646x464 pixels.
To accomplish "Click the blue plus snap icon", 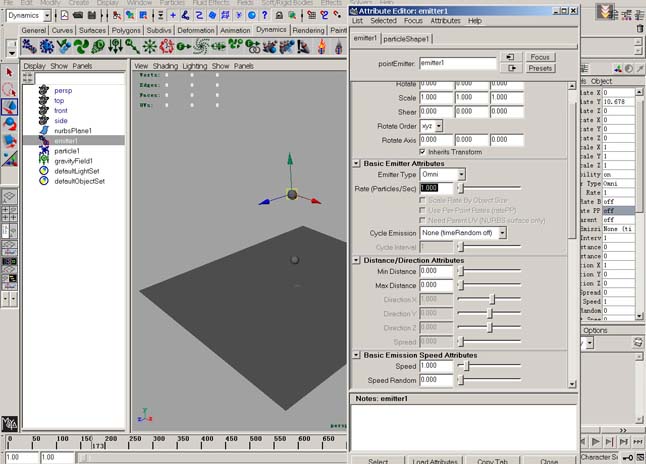I will [173, 16].
